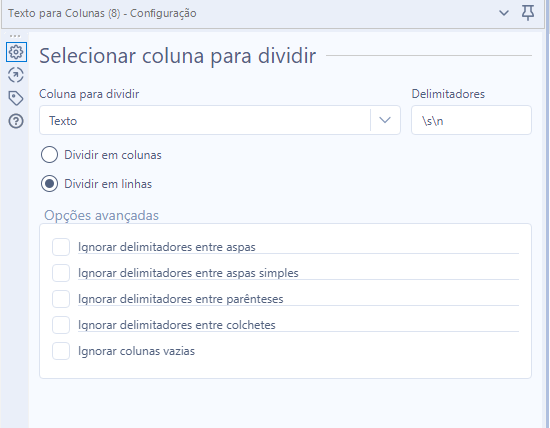Enable Ignorar delimitadores entre aspas

click(x=61, y=247)
